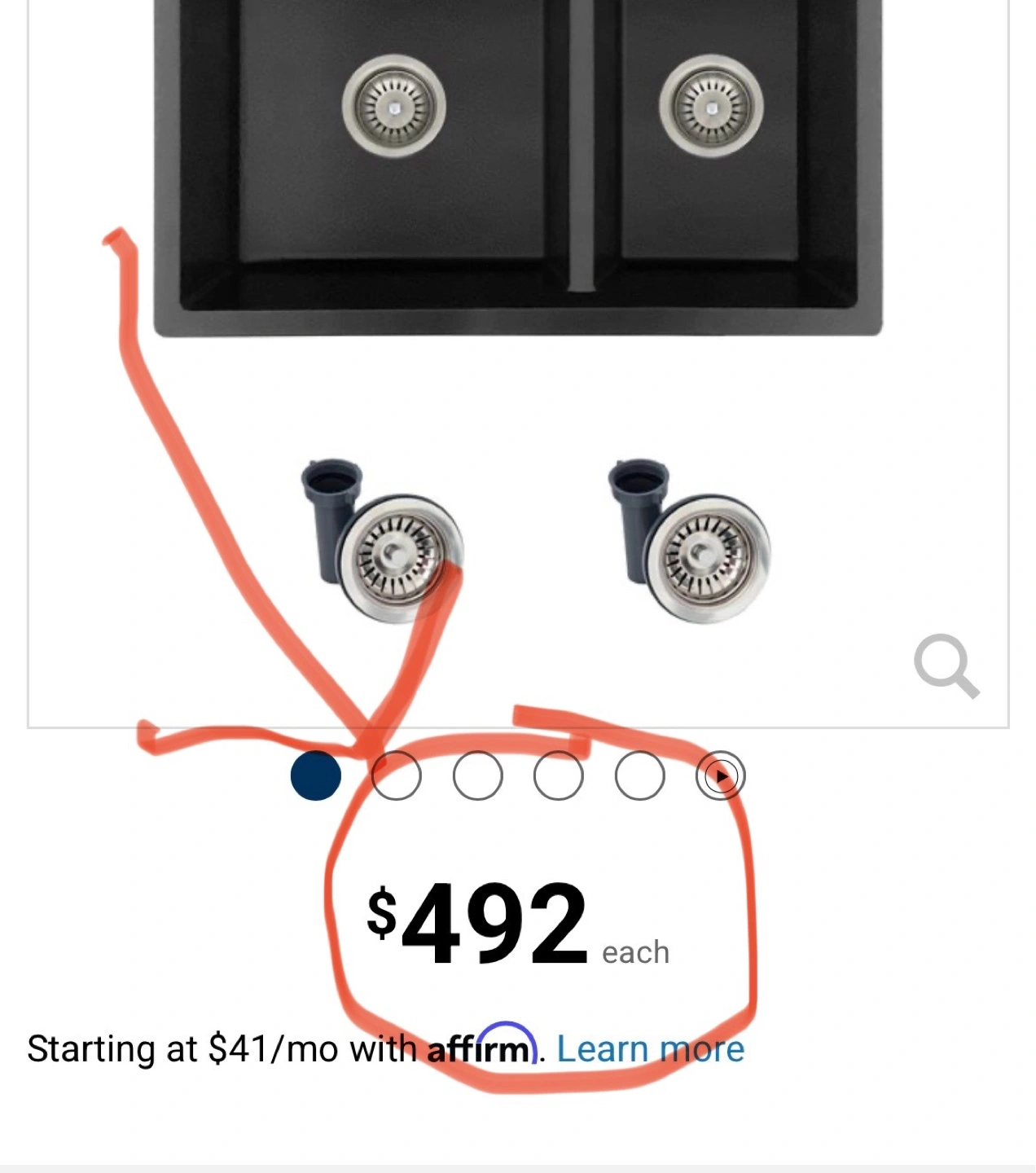Select the third image carousel dot
The height and width of the screenshot is (1173, 1036).
477,775
